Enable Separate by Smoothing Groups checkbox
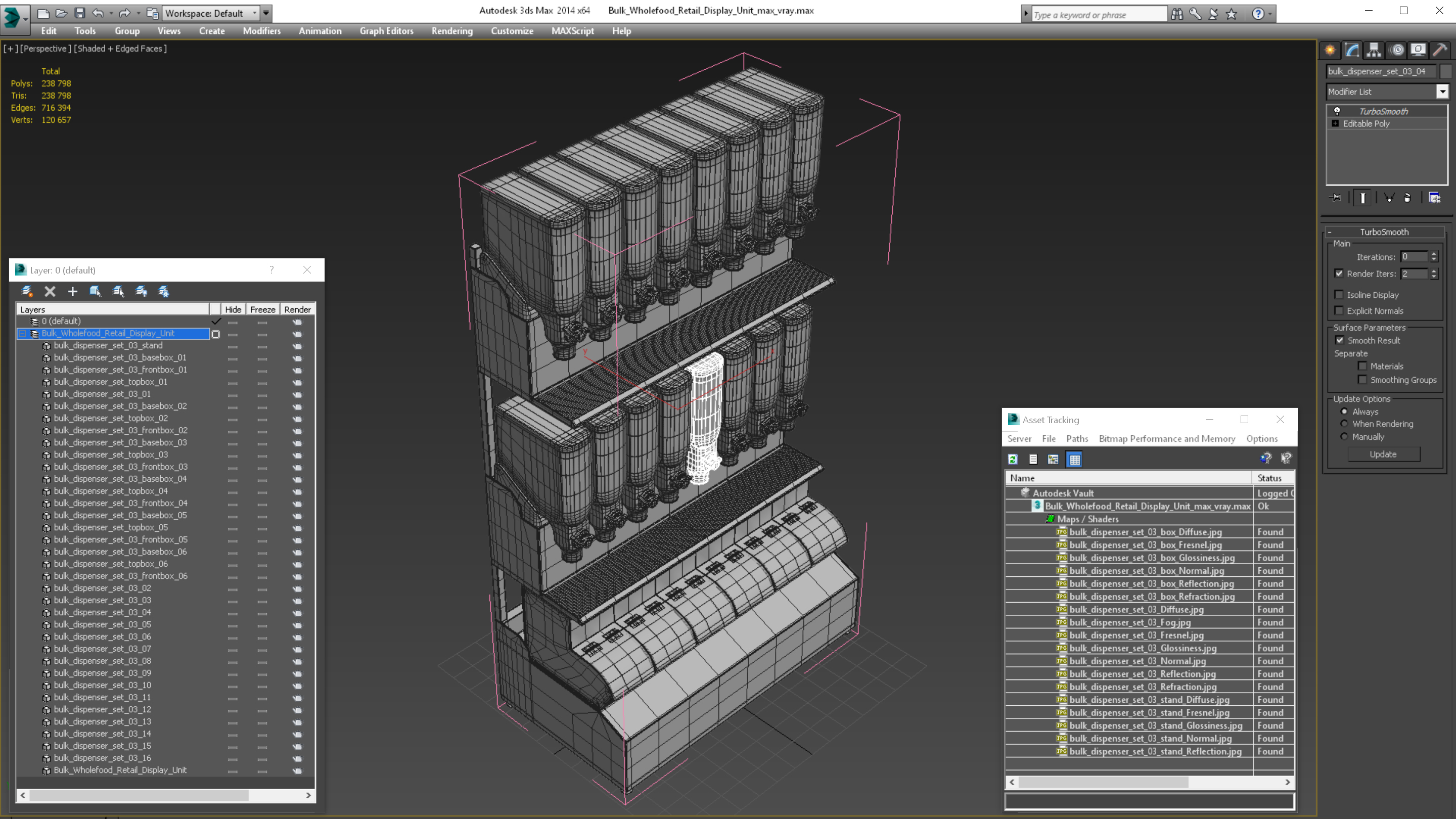 pyautogui.click(x=1363, y=380)
